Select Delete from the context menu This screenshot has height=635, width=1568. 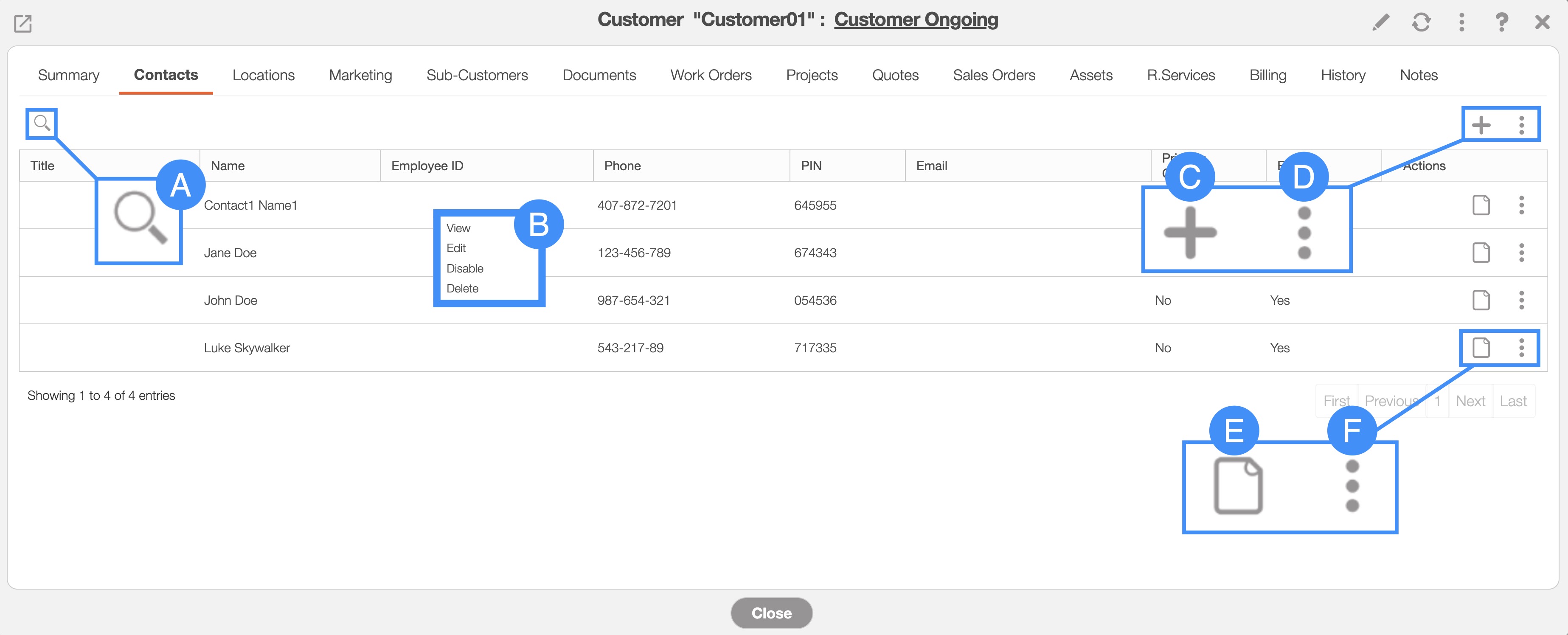click(x=462, y=289)
